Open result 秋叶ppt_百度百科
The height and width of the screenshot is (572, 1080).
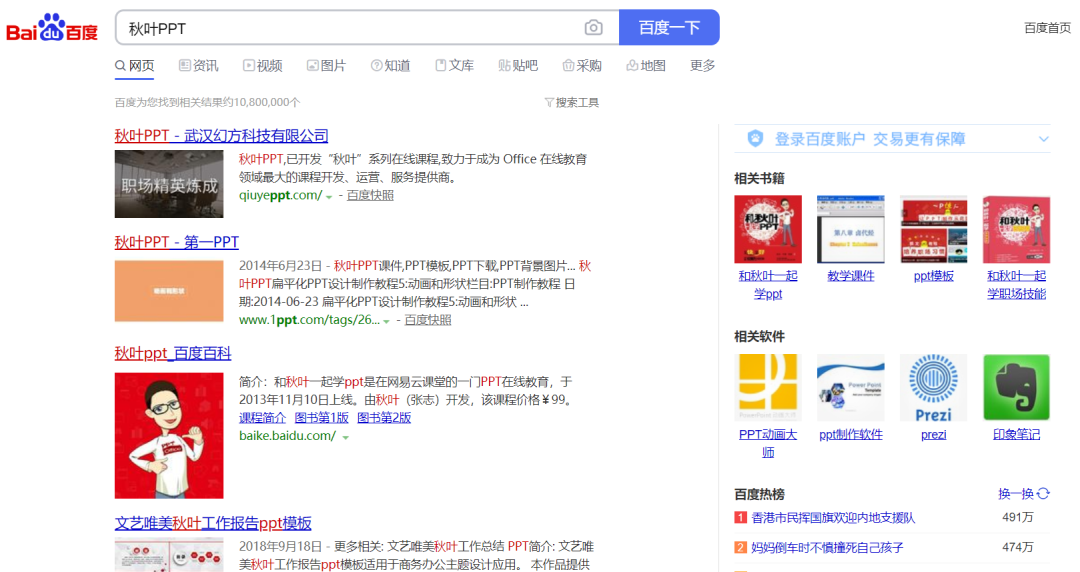tap(173, 354)
